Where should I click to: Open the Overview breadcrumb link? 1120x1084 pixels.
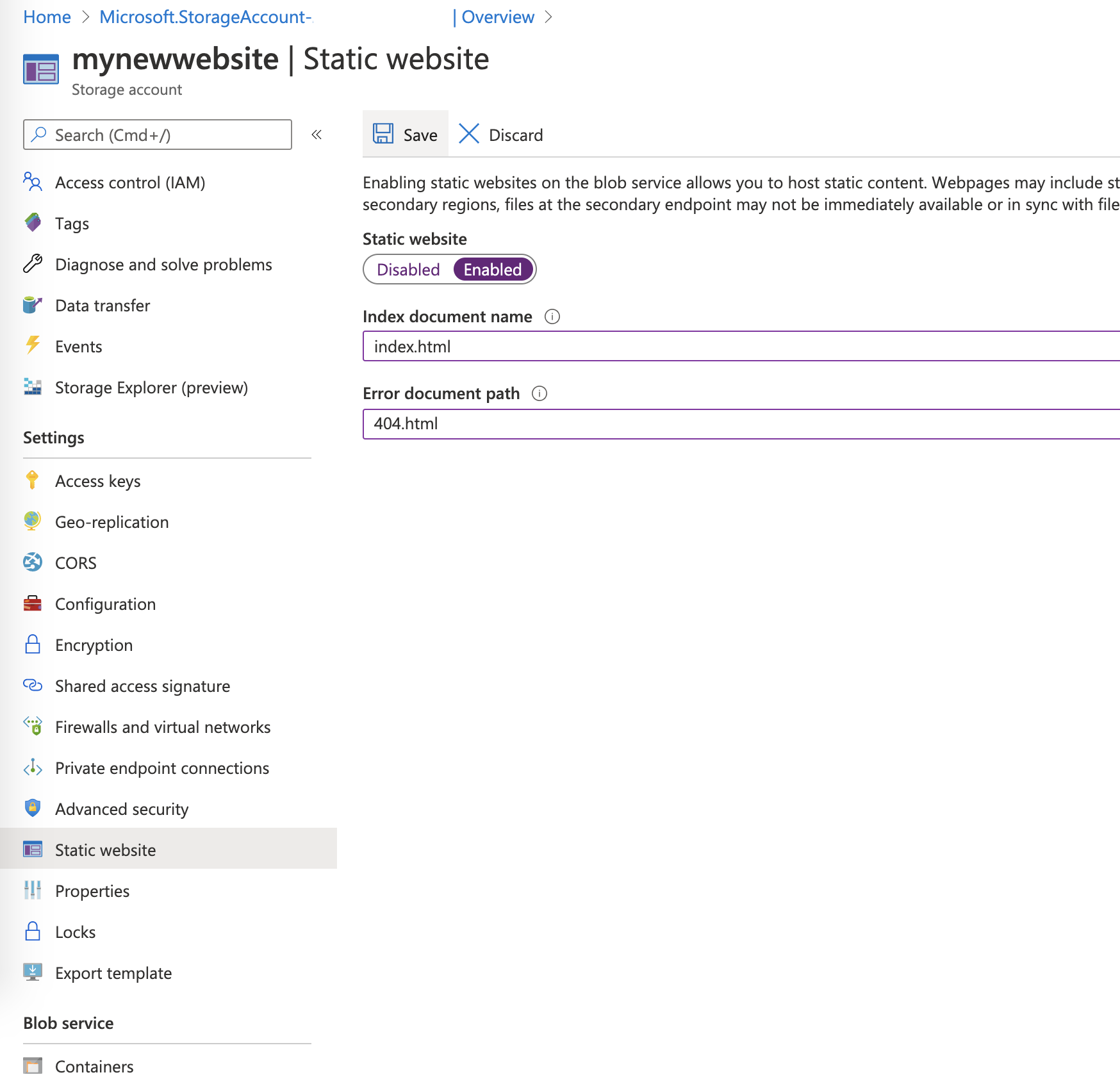(x=498, y=17)
